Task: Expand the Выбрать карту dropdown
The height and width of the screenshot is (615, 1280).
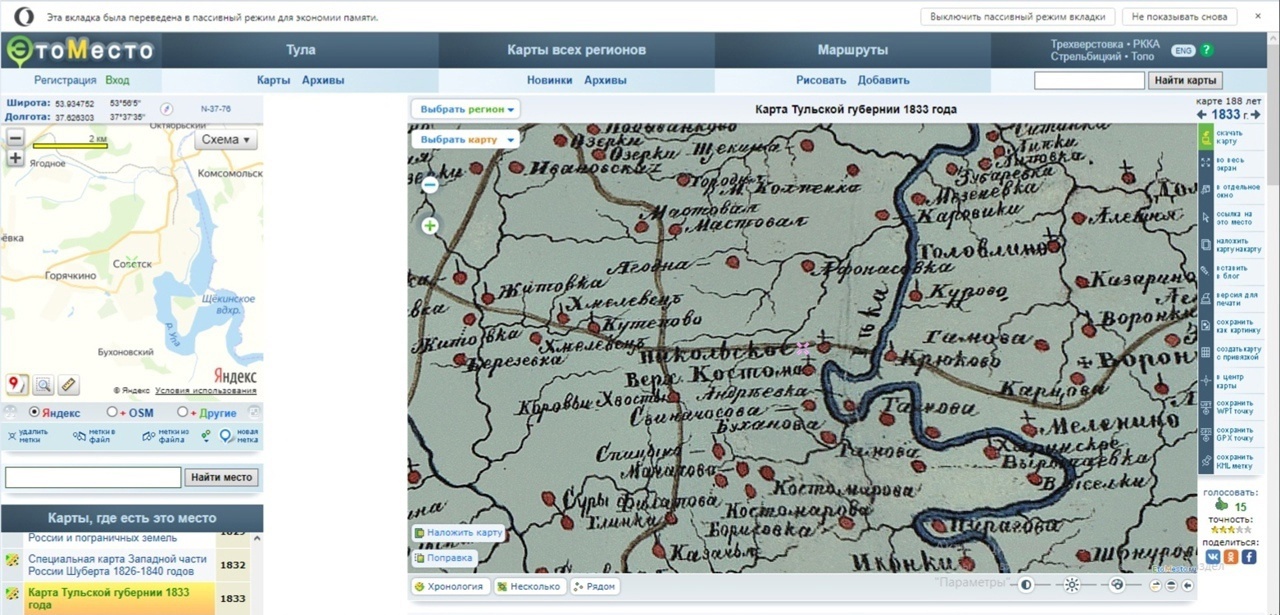Action: [467, 140]
